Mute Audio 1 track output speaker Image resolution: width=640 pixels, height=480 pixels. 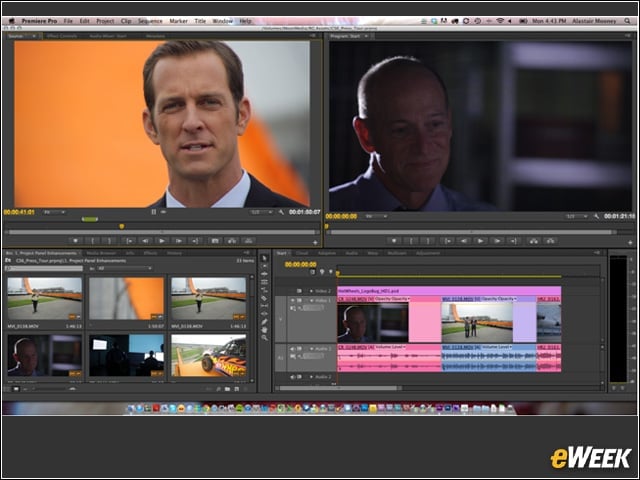coord(292,349)
